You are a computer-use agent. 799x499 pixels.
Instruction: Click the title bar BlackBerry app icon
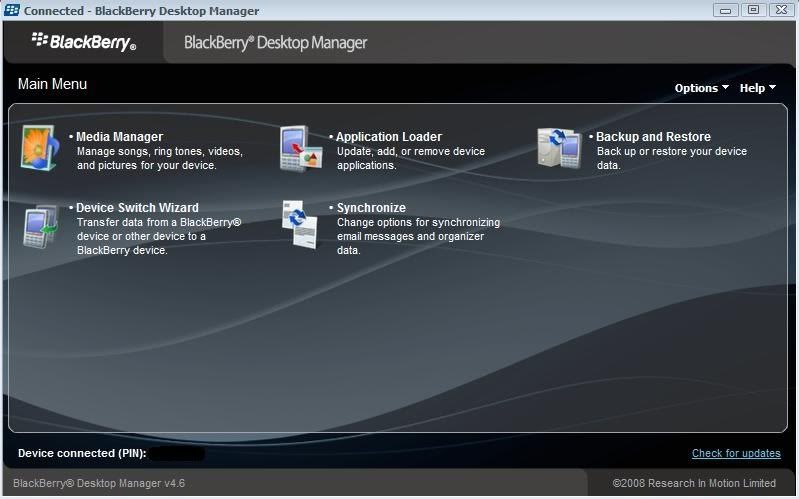12,10
